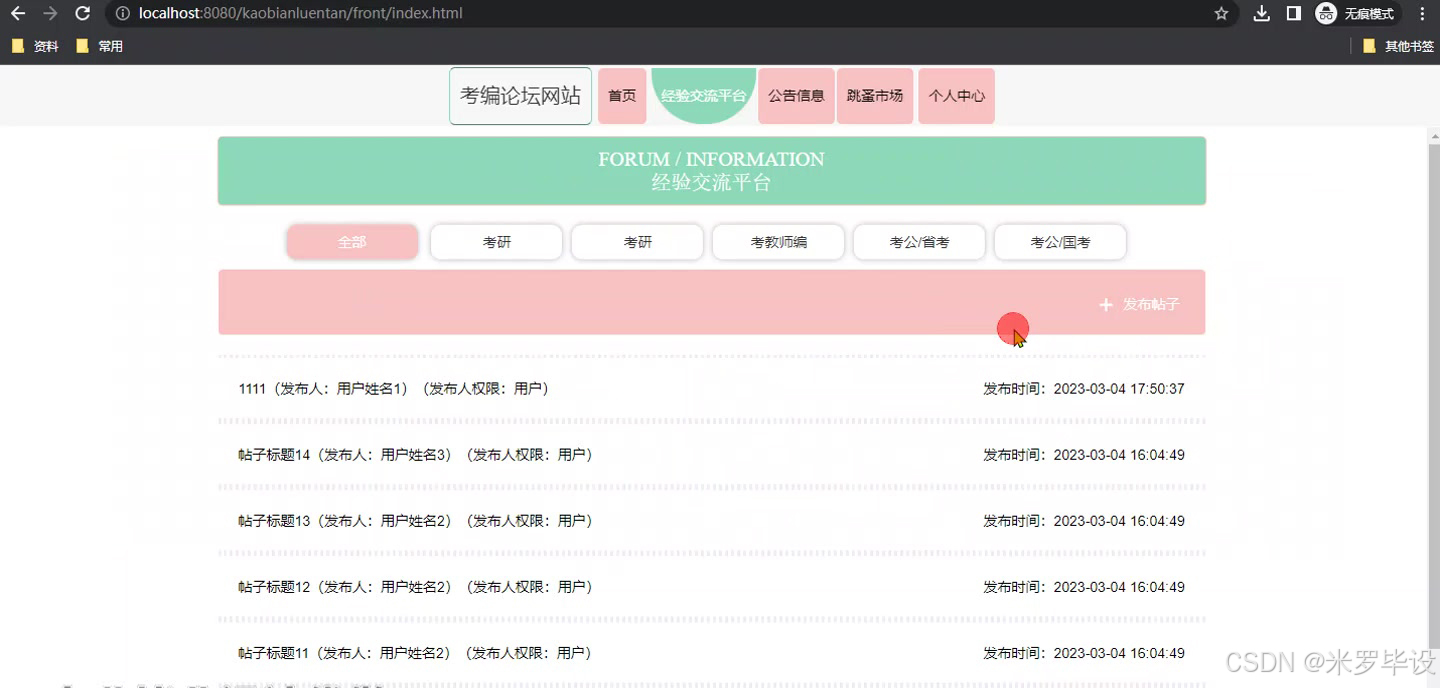The width and height of the screenshot is (1440, 688).
Task: Open the post 帖子标题11
Action: pyautogui.click(x=712, y=653)
